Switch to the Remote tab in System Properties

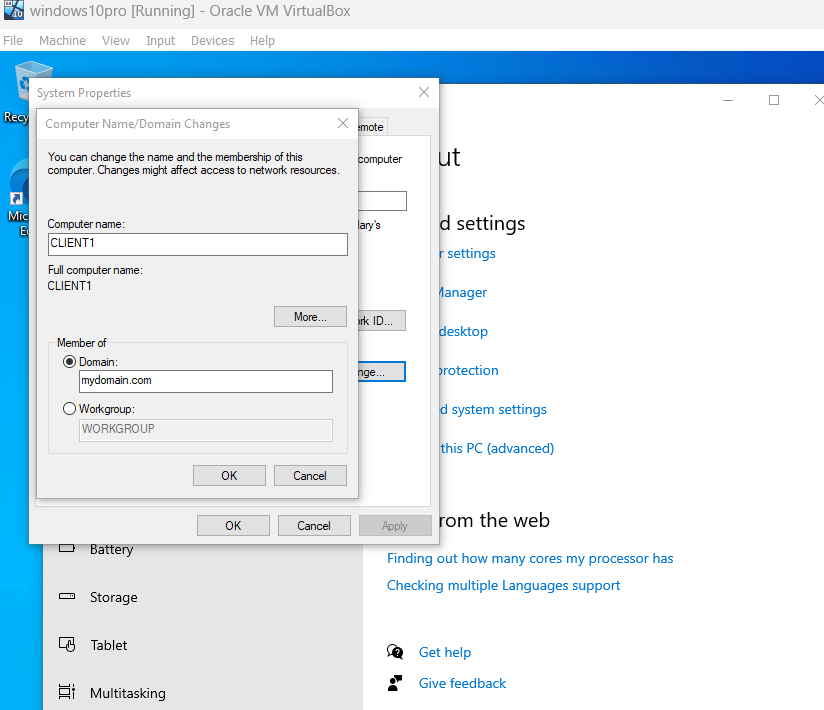pos(373,127)
